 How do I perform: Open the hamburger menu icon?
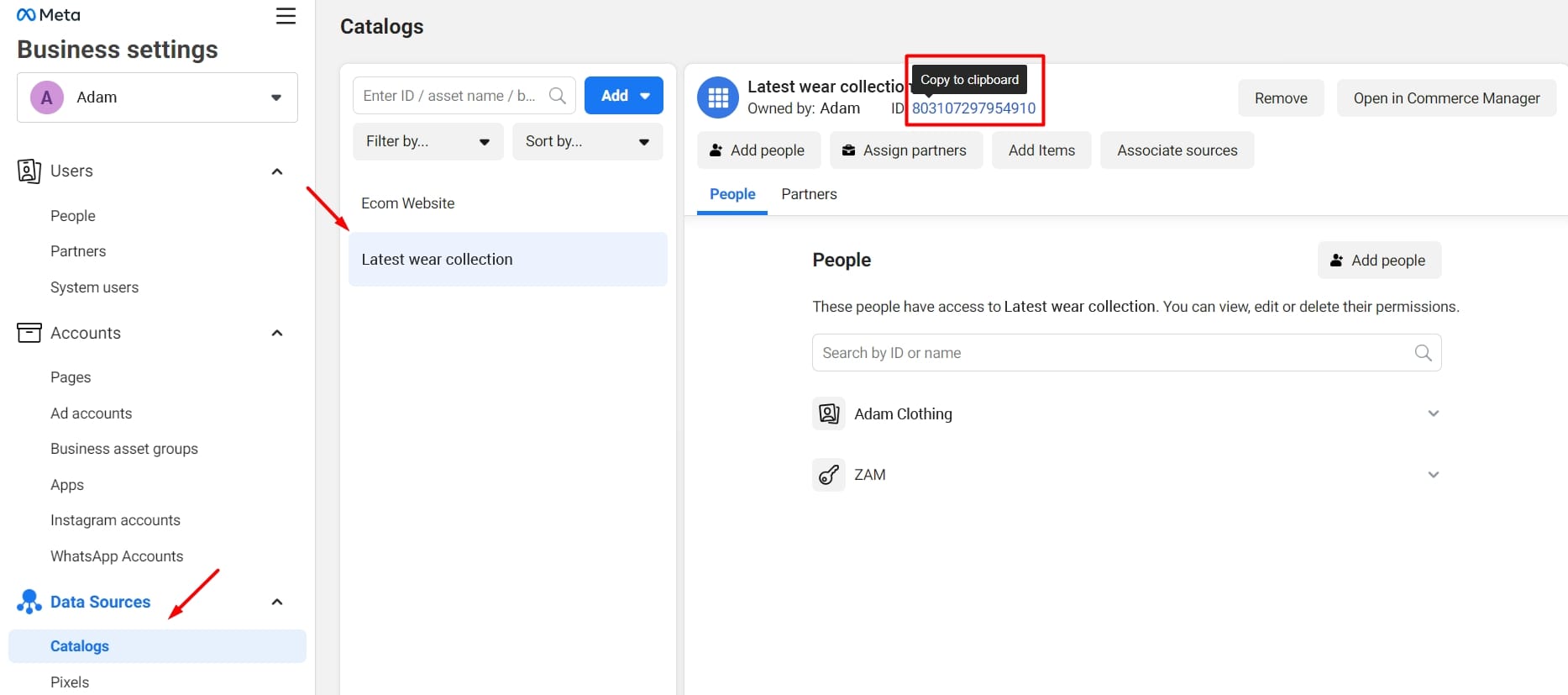click(x=286, y=16)
